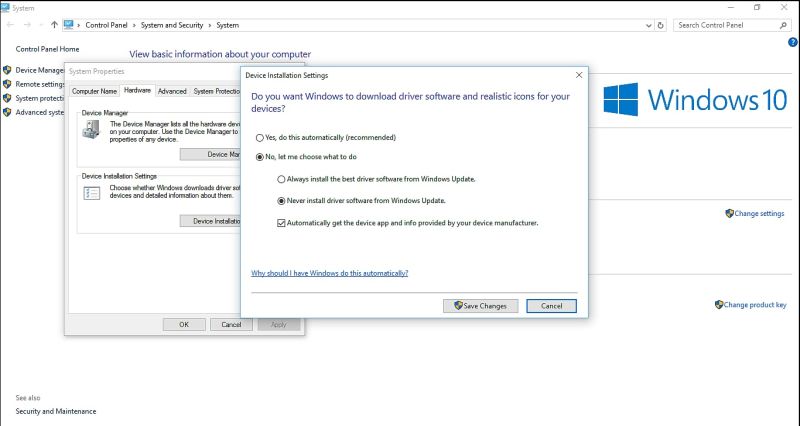Click the Device Manager computer icon
The height and width of the screenshot is (426, 800).
[x=91, y=130]
